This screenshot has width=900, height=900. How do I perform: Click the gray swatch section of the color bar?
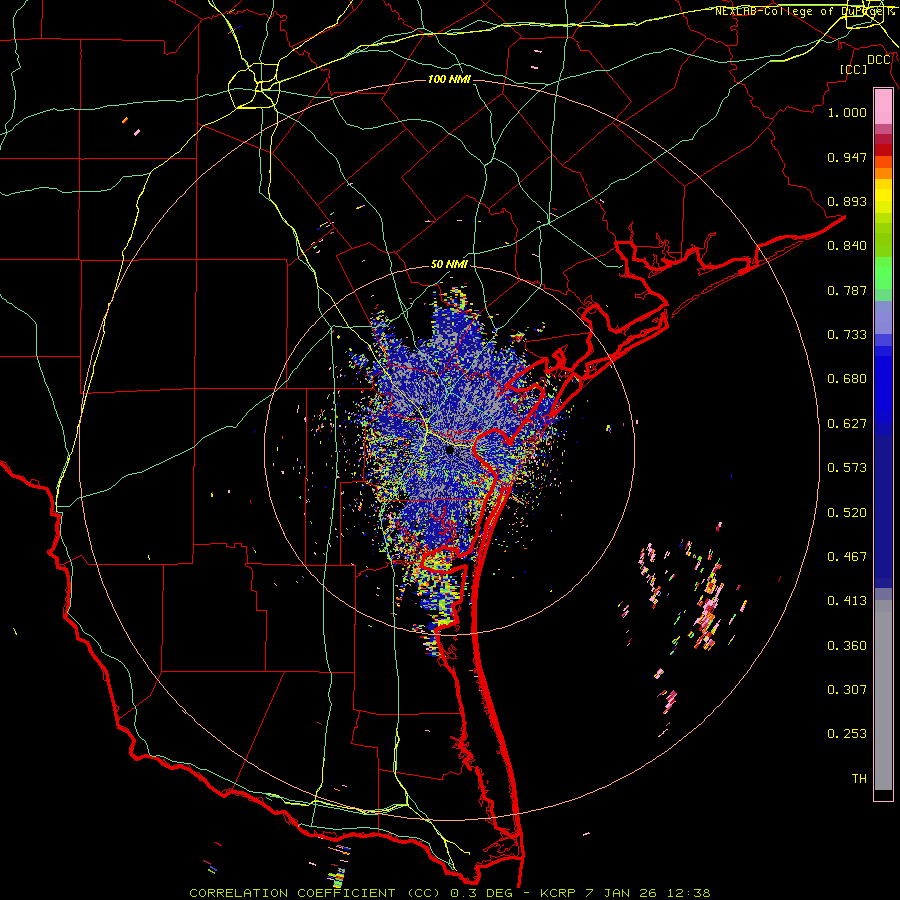pos(883,695)
